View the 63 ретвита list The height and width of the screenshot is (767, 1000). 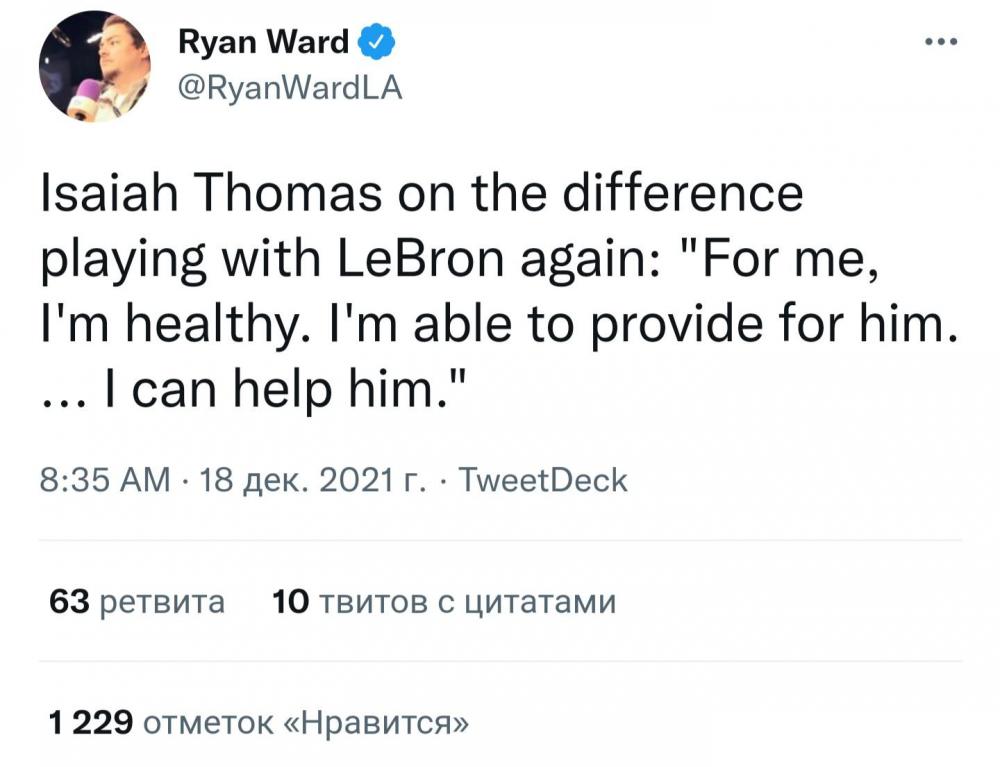tap(137, 602)
